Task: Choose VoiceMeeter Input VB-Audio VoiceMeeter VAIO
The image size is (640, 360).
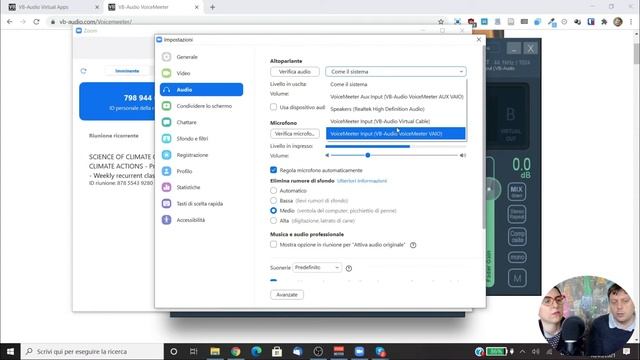Action: tap(396, 133)
